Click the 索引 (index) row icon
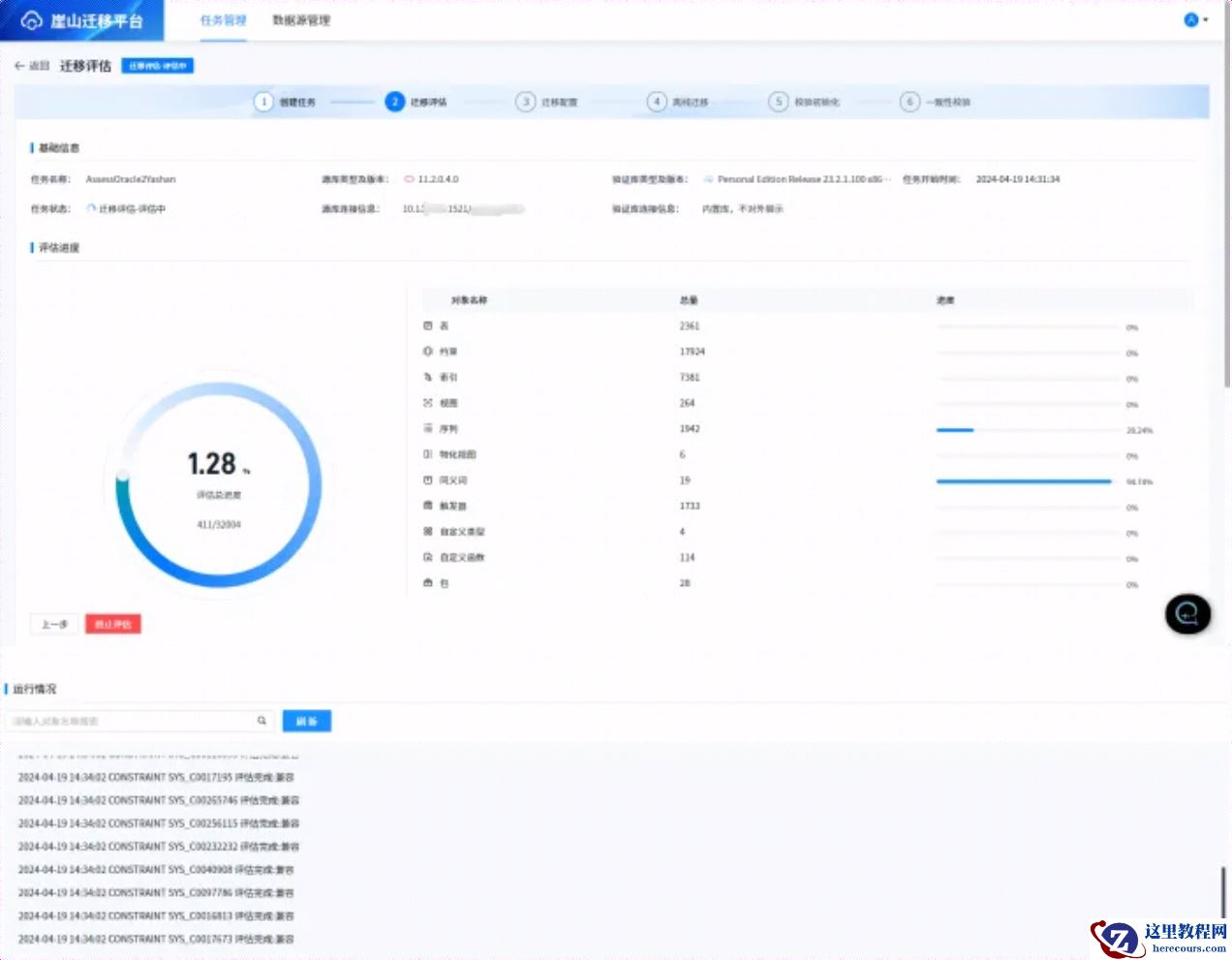This screenshot has width=1232, height=960. [428, 378]
